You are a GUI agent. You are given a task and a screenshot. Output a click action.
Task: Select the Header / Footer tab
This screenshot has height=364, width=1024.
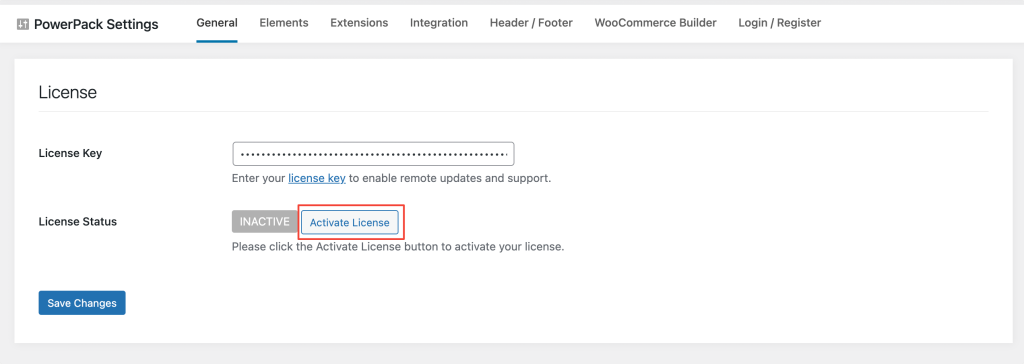coord(531,23)
